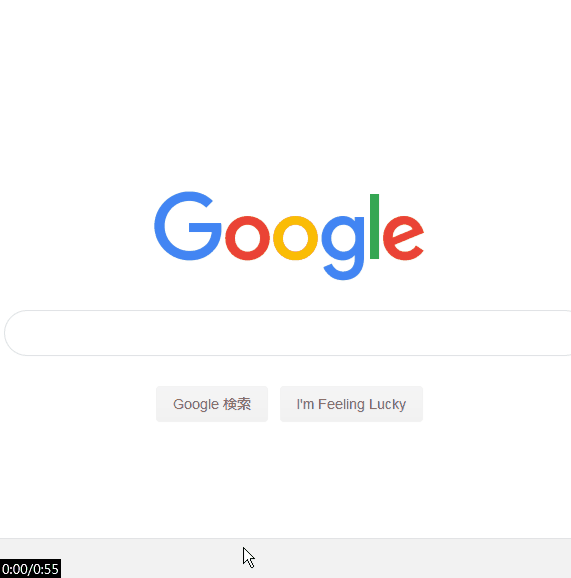Click the I'm Feeling Lucky button
This screenshot has width=571, height=578.
[351, 404]
